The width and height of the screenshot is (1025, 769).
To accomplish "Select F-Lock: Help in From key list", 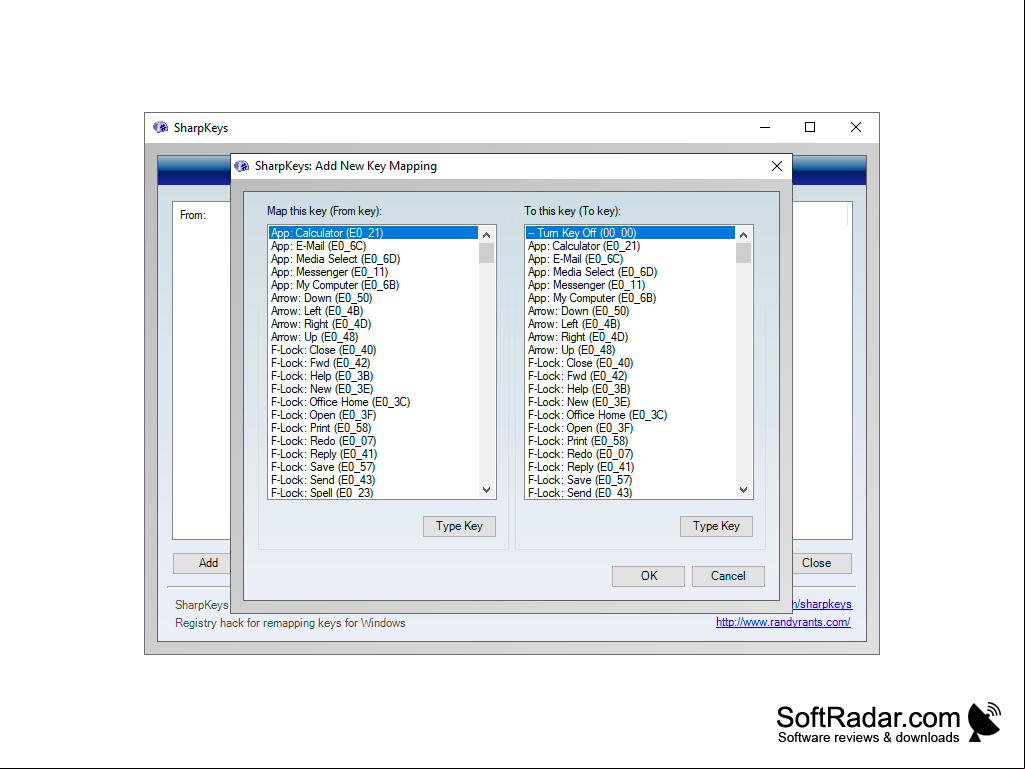I will [x=373, y=376].
